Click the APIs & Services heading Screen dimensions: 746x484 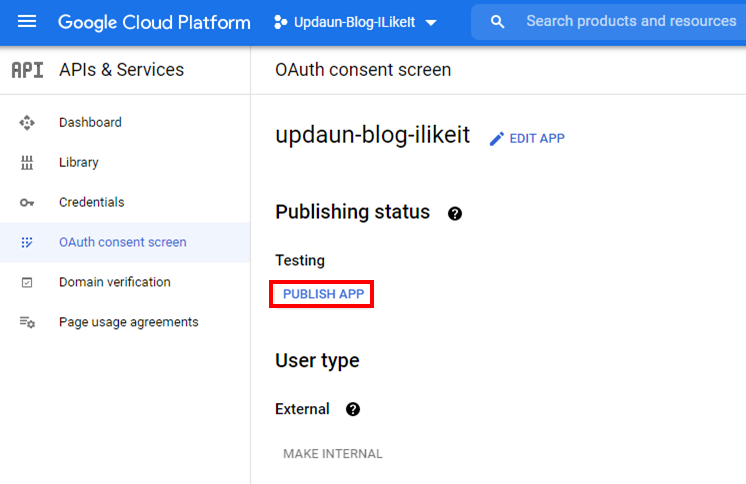tap(121, 70)
